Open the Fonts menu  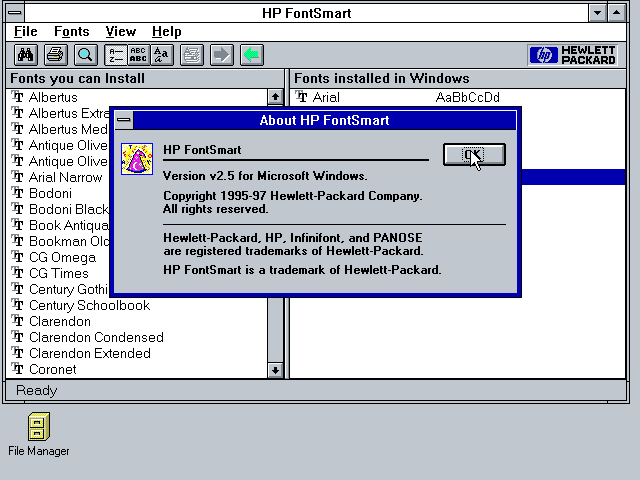(x=71, y=31)
